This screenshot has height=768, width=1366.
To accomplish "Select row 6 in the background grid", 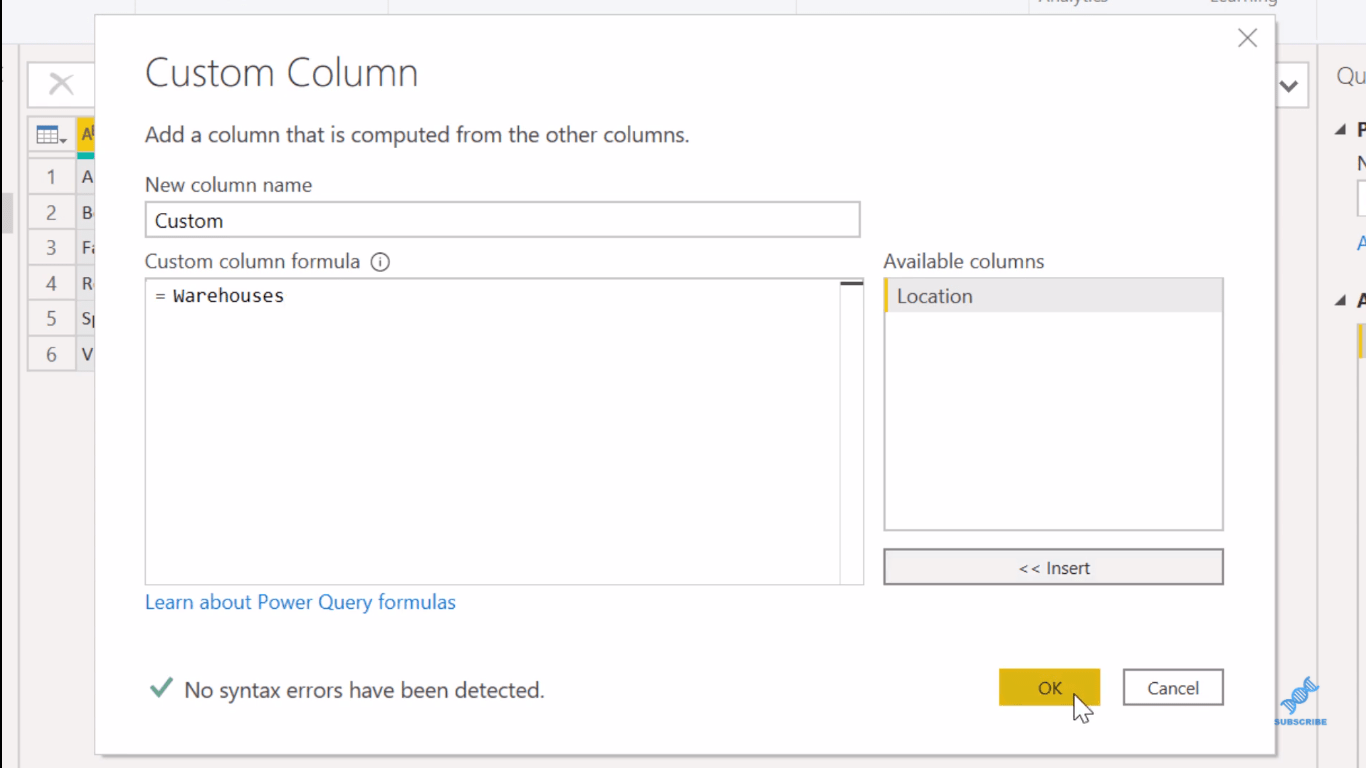I will (51, 354).
